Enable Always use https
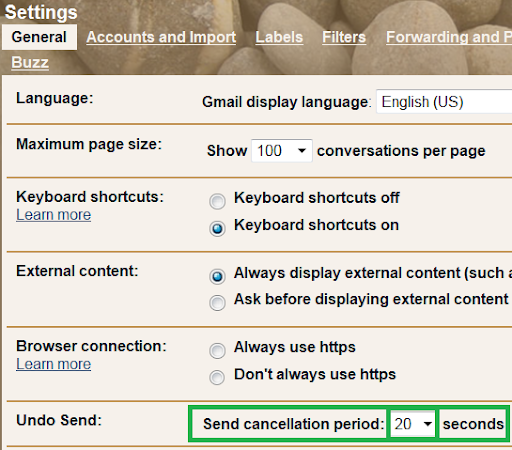Screen dimensions: 512x450 click(x=217, y=351)
